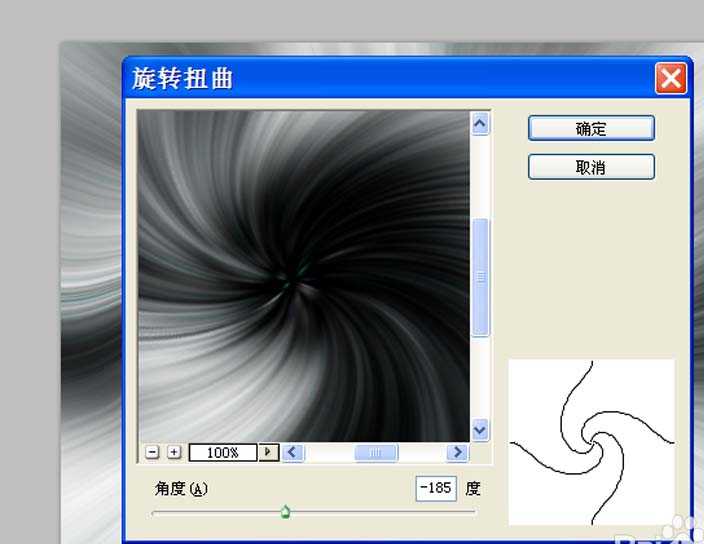Click the vertical scrollbar thumb
This screenshot has width=704, height=544.
point(480,277)
